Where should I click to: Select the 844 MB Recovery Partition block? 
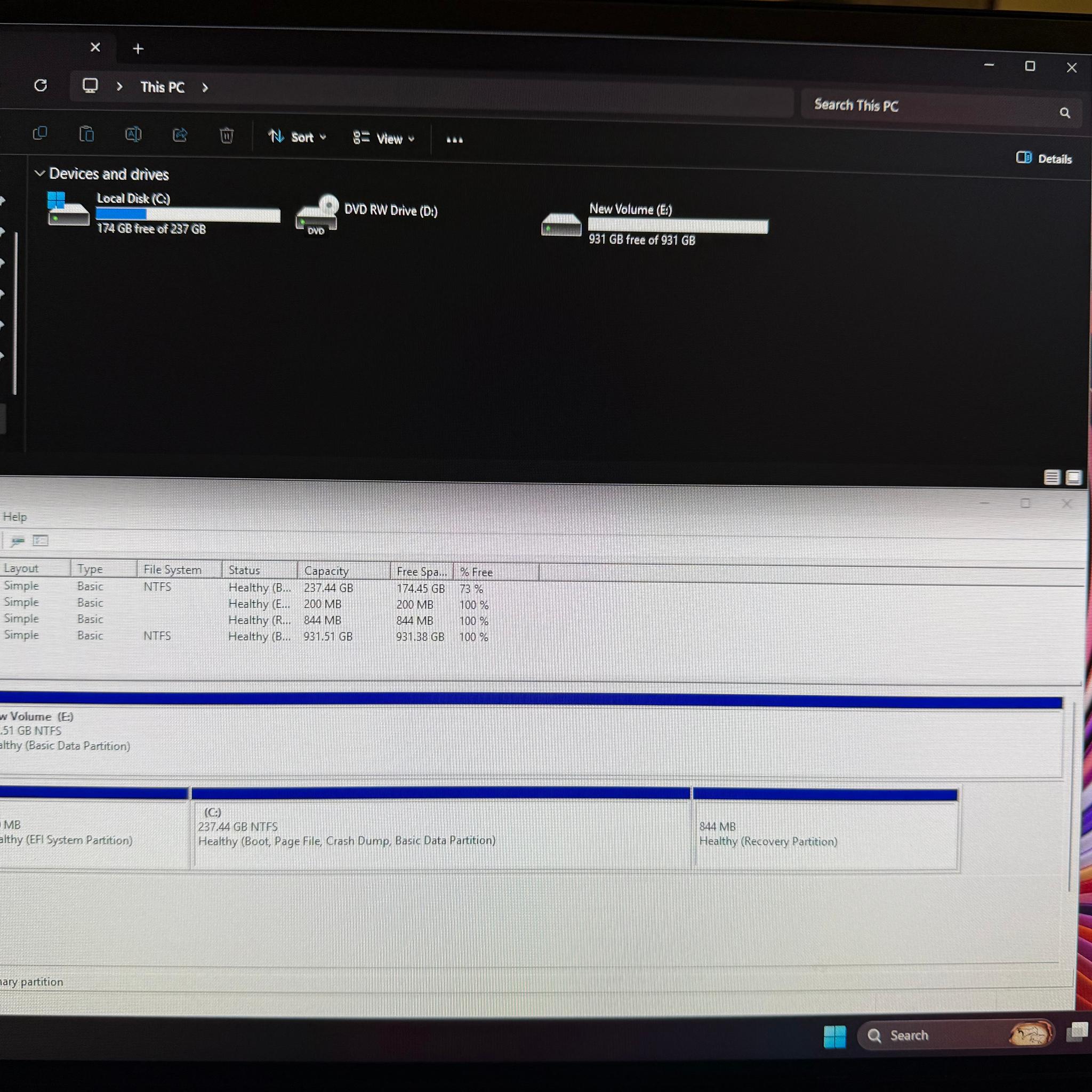coord(825,830)
